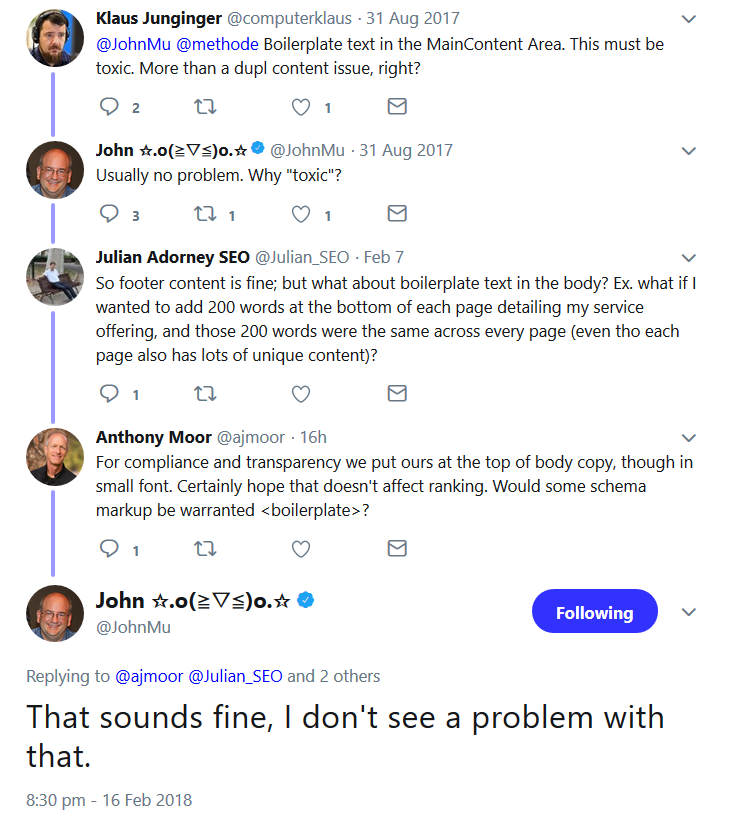The width and height of the screenshot is (733, 816).
Task: Send Julian Adorney's tweet via direct message
Action: click(x=397, y=393)
